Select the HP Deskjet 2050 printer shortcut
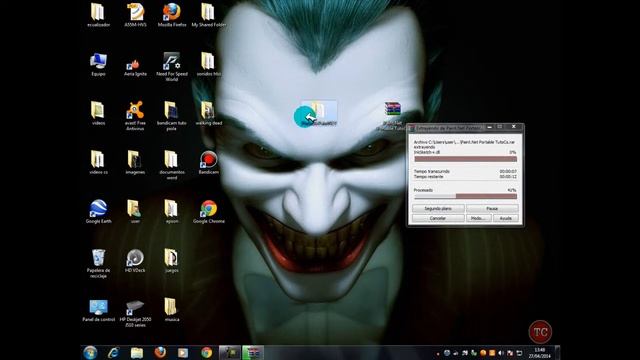This screenshot has height=360, width=640. tap(135, 313)
